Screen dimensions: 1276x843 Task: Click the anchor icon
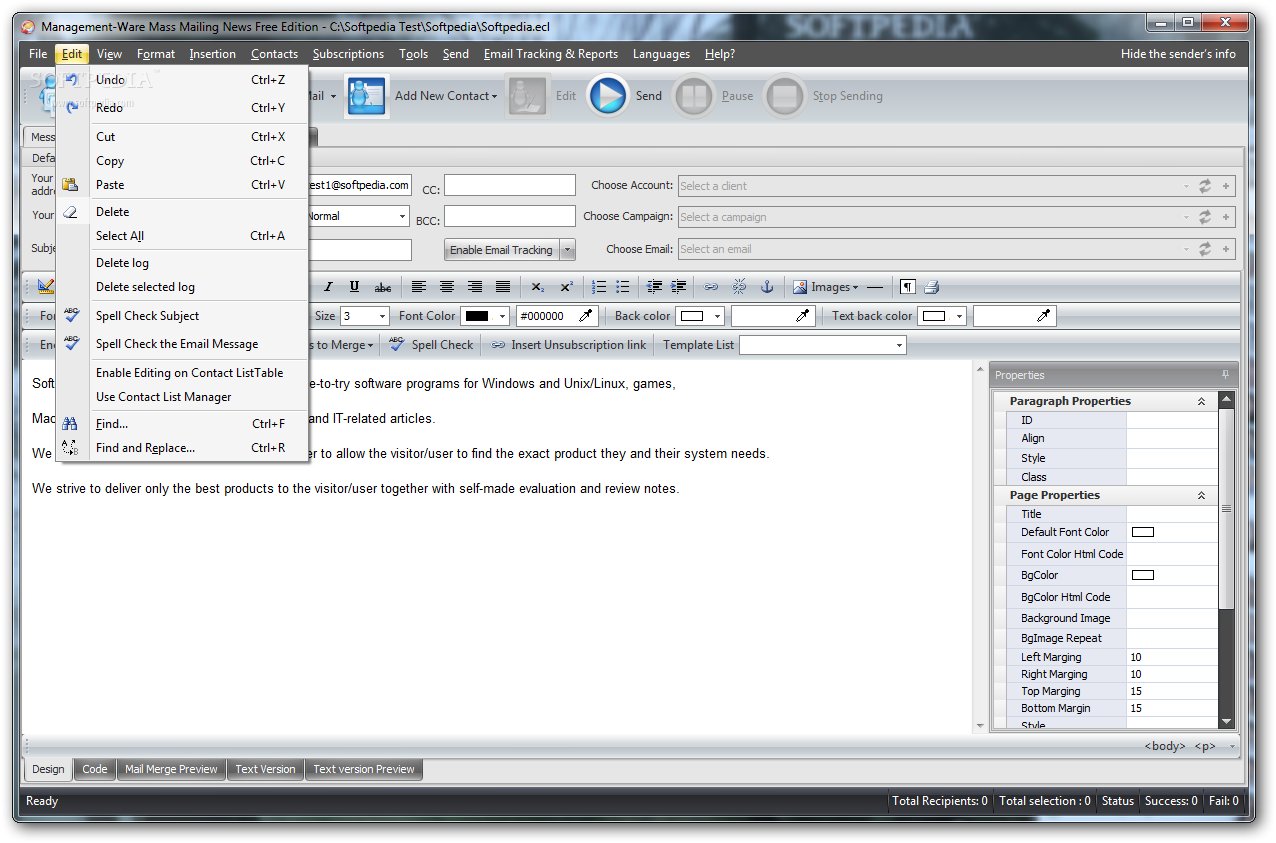(x=767, y=287)
